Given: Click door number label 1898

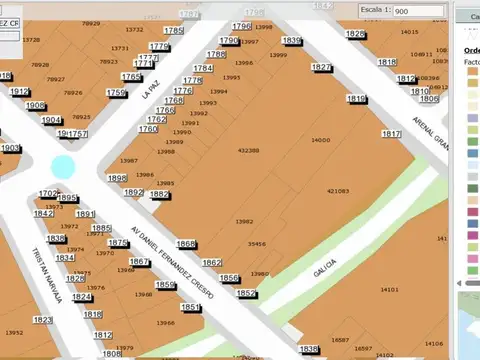Looking at the screenshot, I should (x=117, y=178).
